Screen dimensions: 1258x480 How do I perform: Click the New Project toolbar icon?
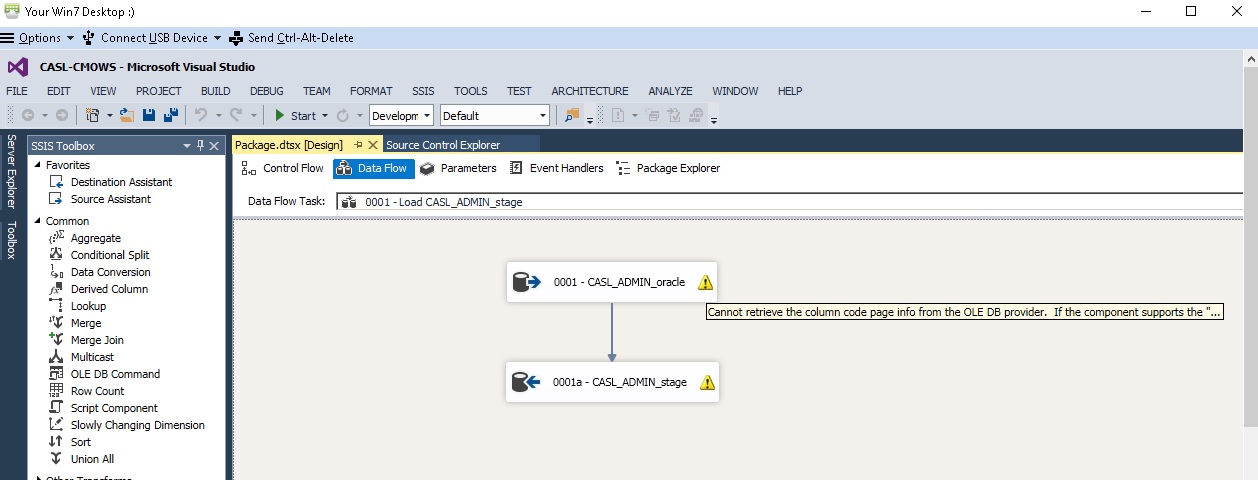click(94, 115)
